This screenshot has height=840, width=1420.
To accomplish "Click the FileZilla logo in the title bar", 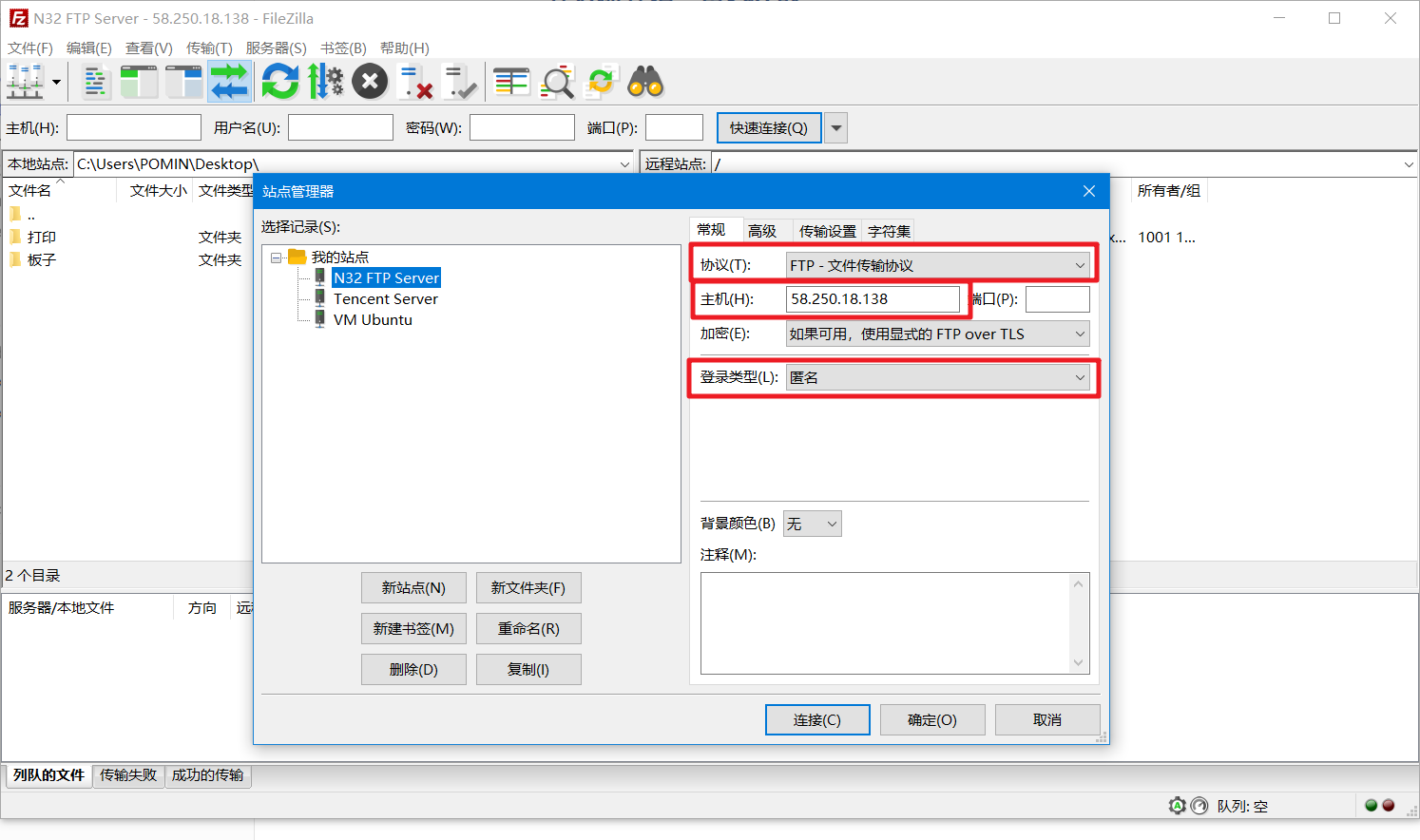I will pos(17,18).
